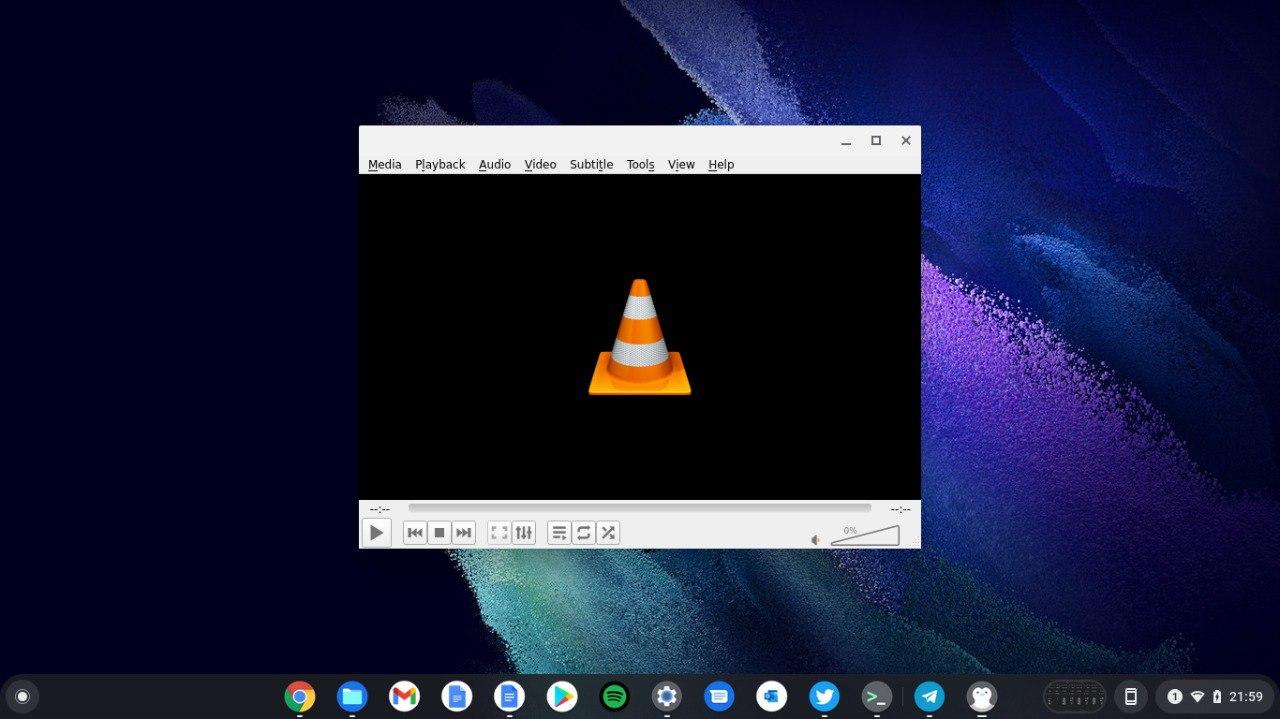Open Twitter from the shelf
Viewport: 1280px width, 719px height.
(824, 696)
